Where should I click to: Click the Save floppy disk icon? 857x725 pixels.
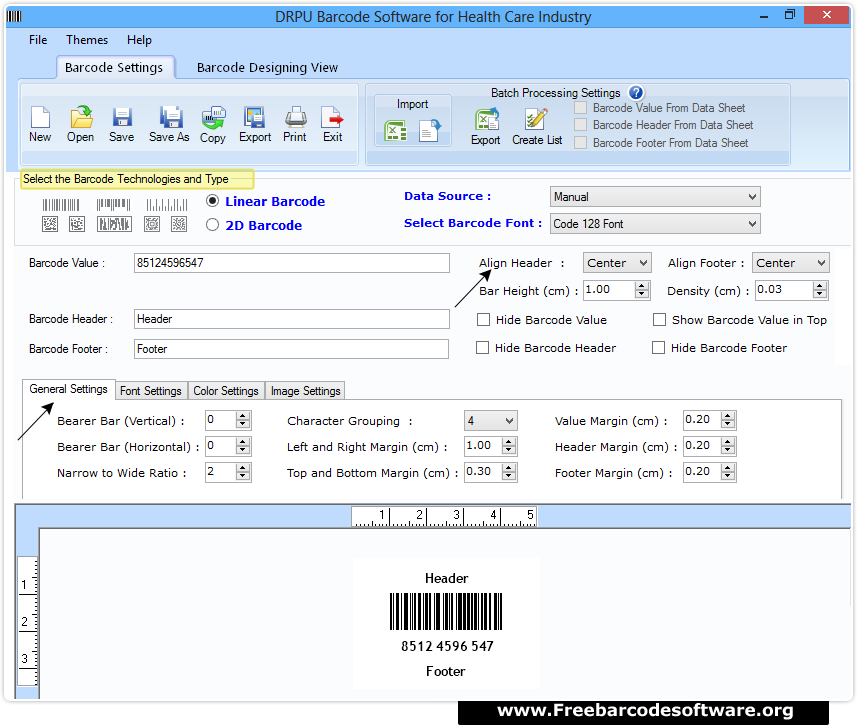click(121, 117)
